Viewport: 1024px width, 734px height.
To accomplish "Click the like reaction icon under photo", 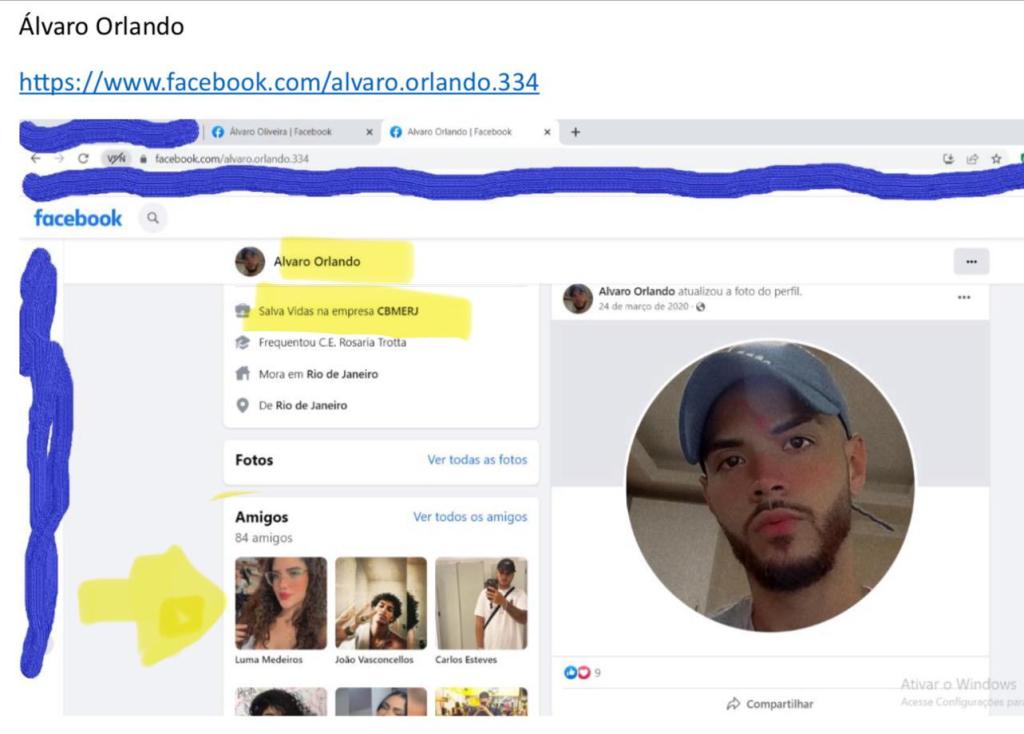I will pos(569,672).
